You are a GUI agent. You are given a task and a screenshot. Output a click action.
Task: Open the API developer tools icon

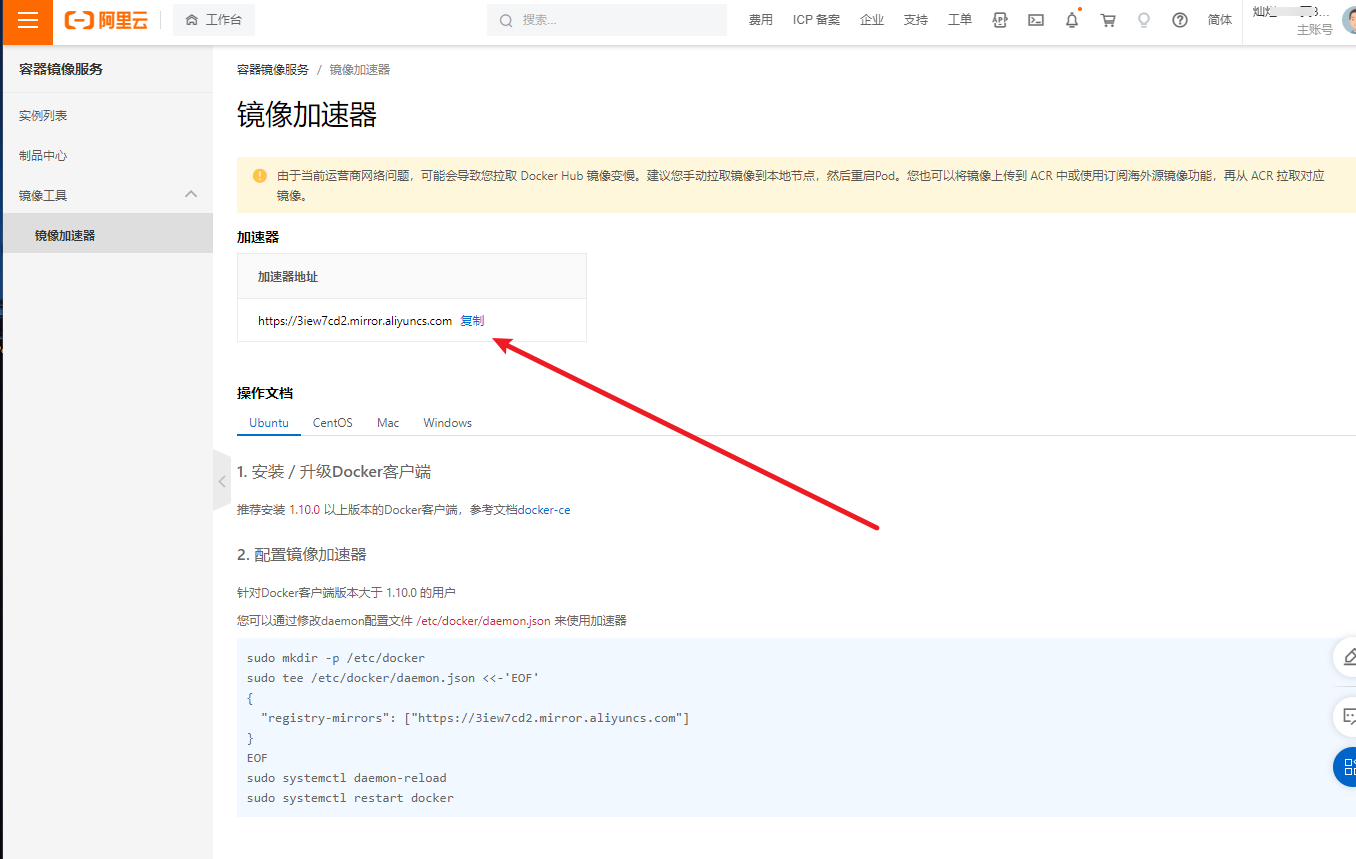pos(1000,20)
